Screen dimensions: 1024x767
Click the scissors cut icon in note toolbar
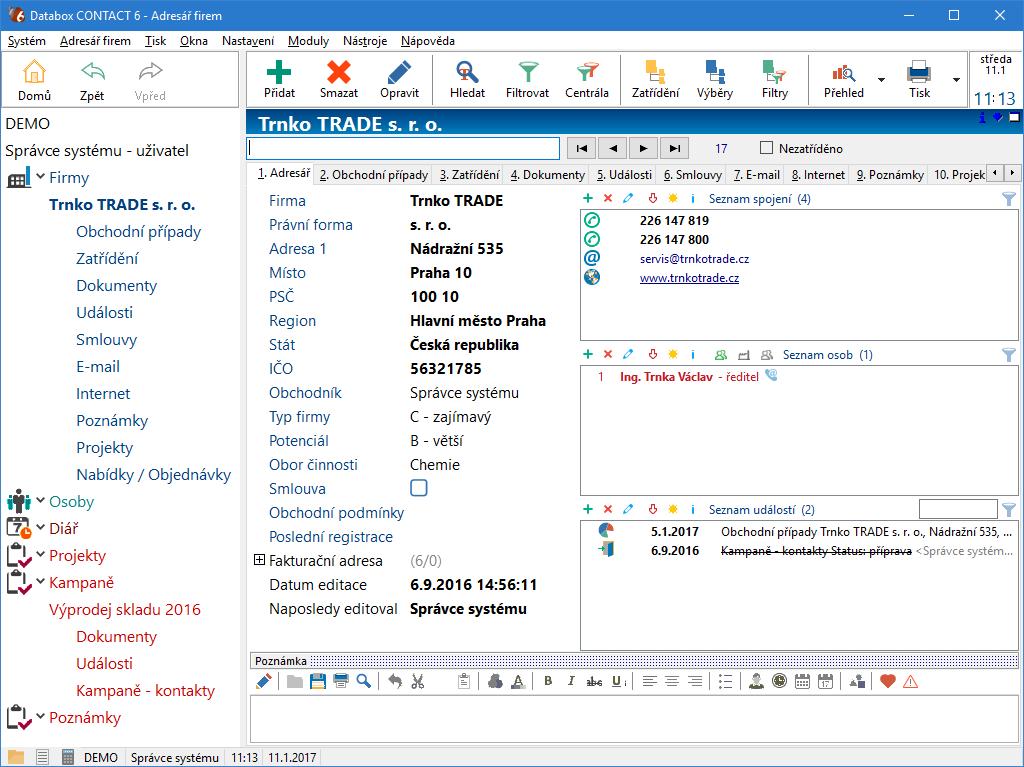coord(418,681)
